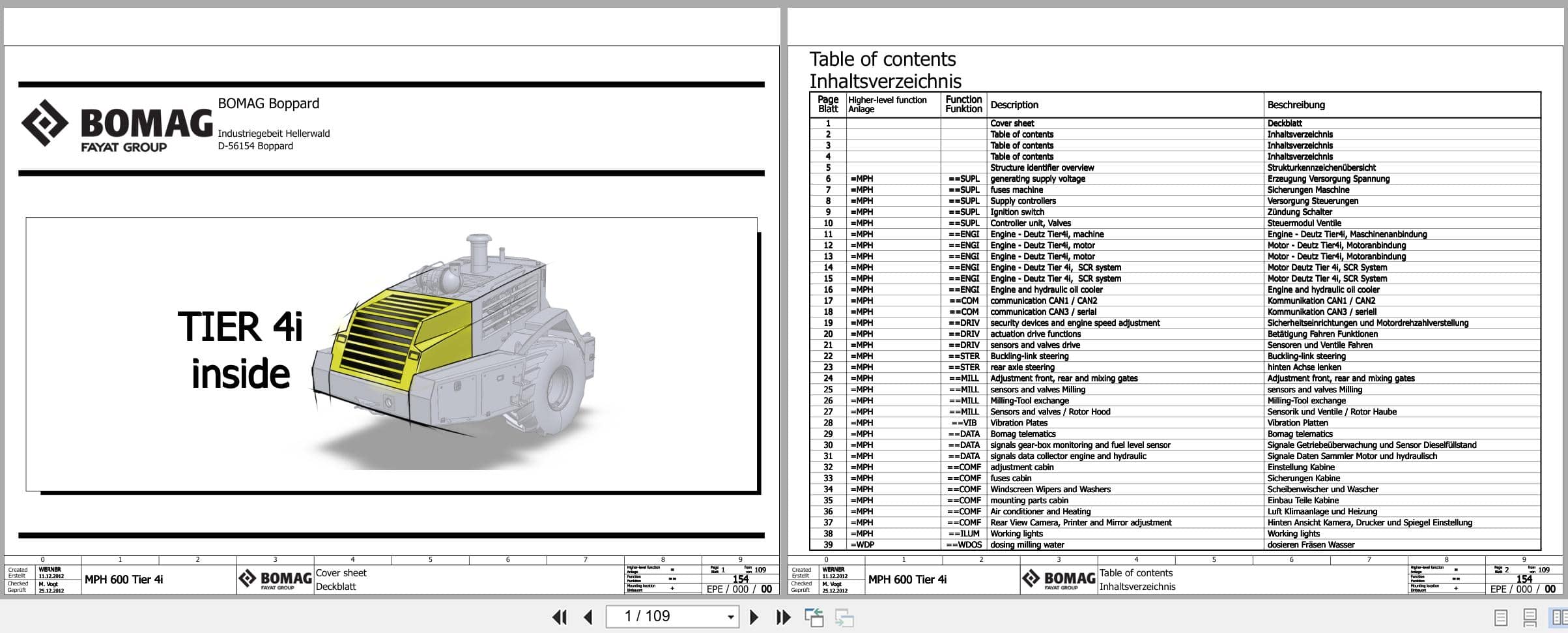This screenshot has width=1568, height=633.
Task: Click 'Table of contents' page heading
Action: tap(883, 59)
